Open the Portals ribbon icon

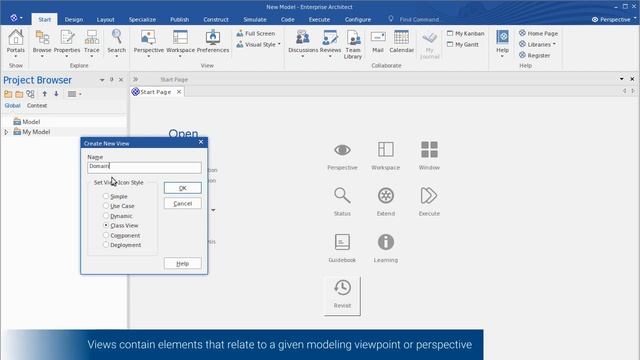pyautogui.click(x=16, y=42)
